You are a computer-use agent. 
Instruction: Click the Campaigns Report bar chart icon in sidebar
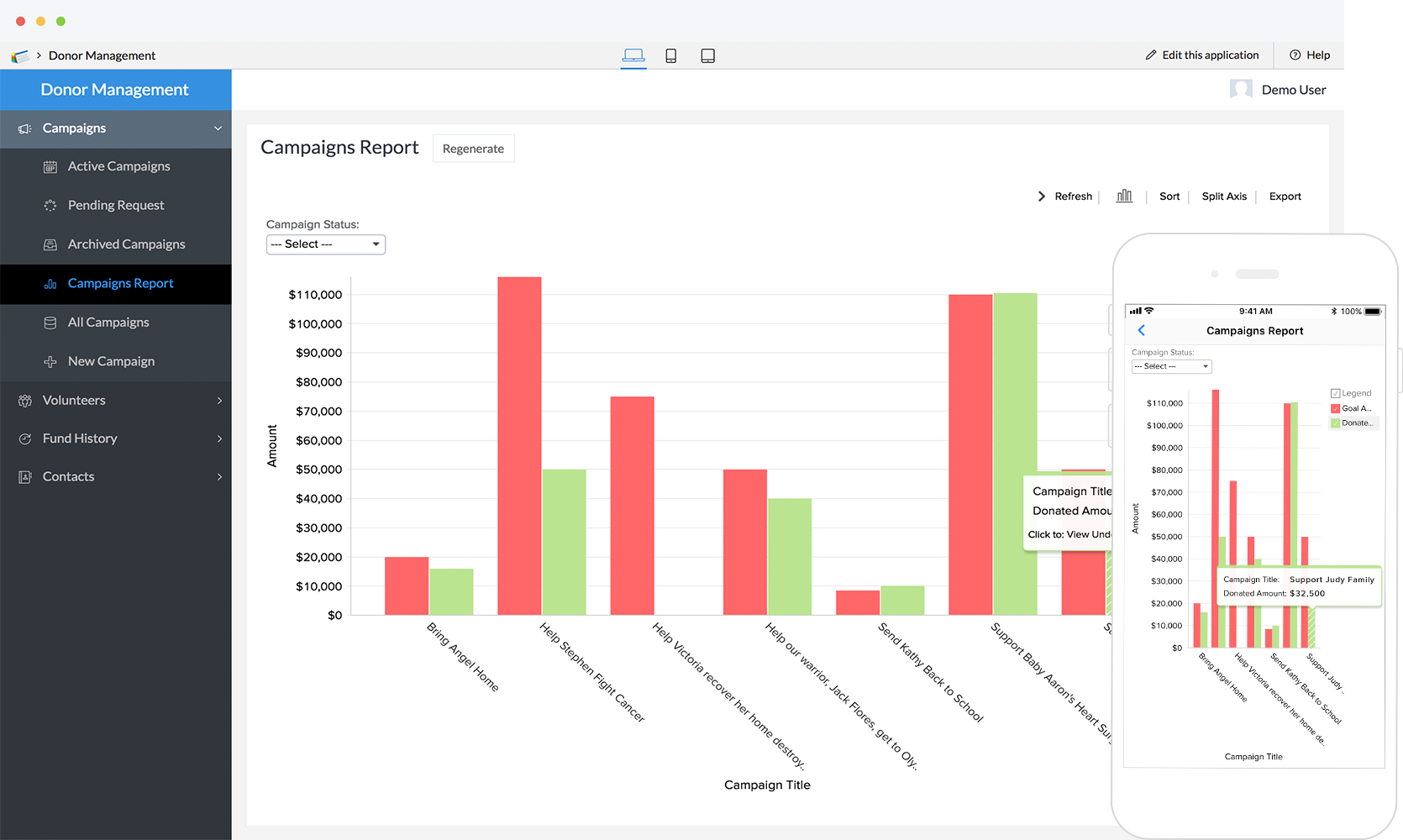50,284
